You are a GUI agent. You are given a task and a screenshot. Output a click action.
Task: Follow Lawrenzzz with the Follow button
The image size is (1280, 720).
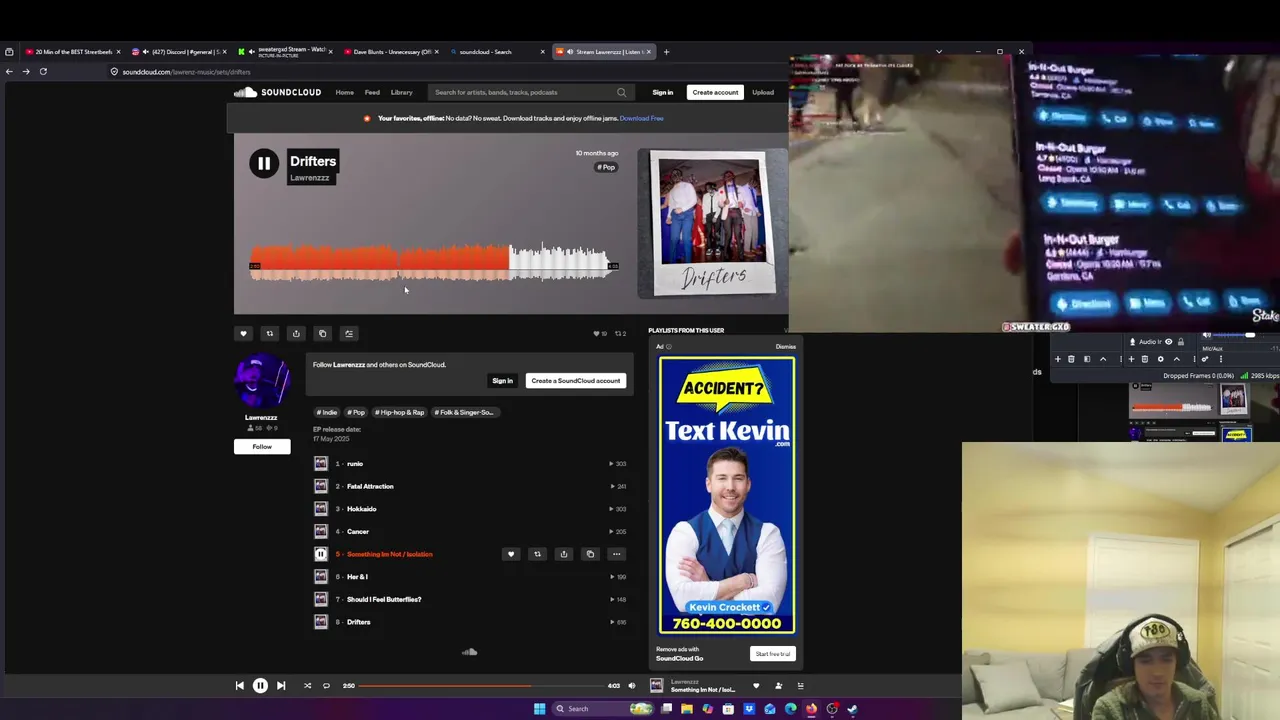click(x=262, y=447)
